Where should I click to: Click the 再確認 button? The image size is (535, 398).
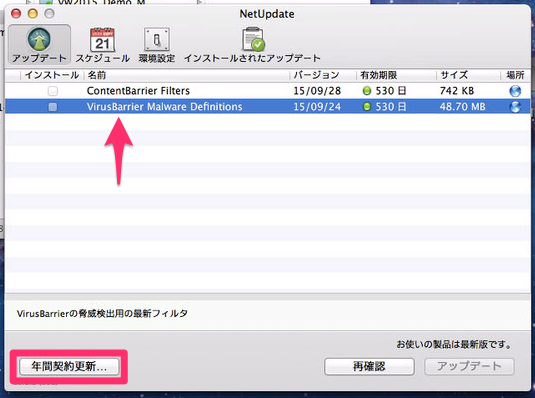point(369,367)
